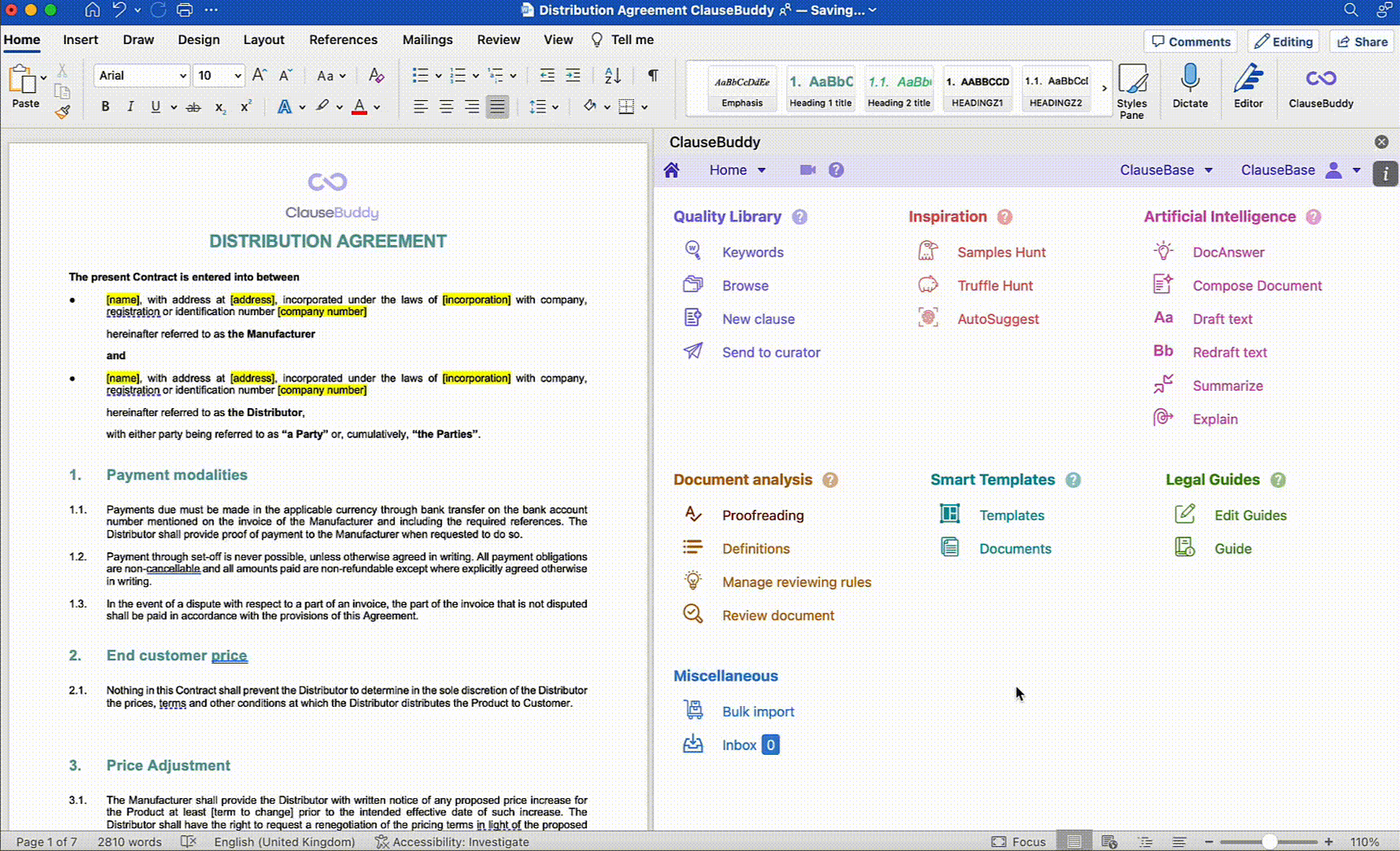Open the Manage reviewing rules link

coord(796,582)
